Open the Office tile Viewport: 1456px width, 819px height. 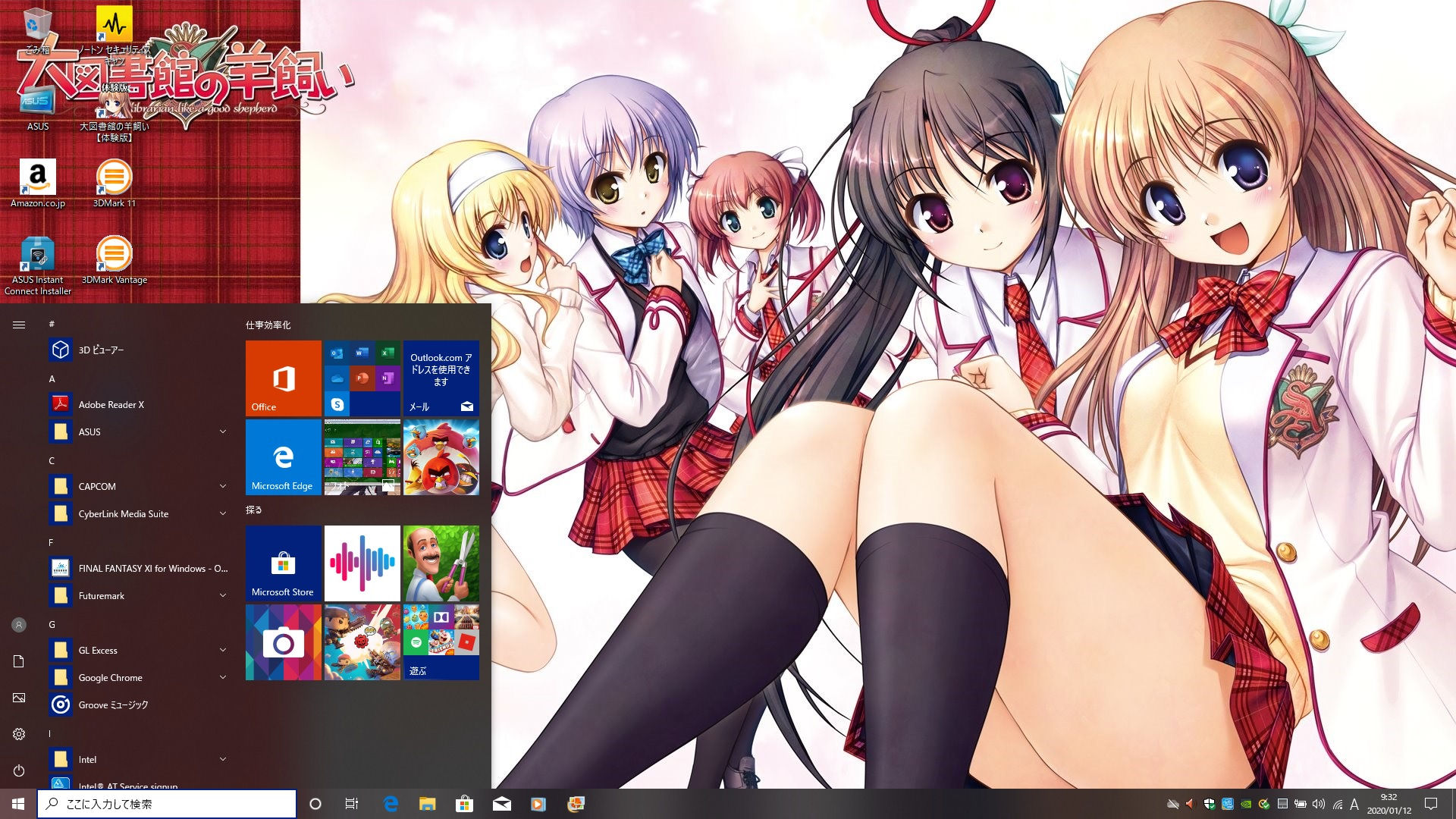pyautogui.click(x=284, y=378)
